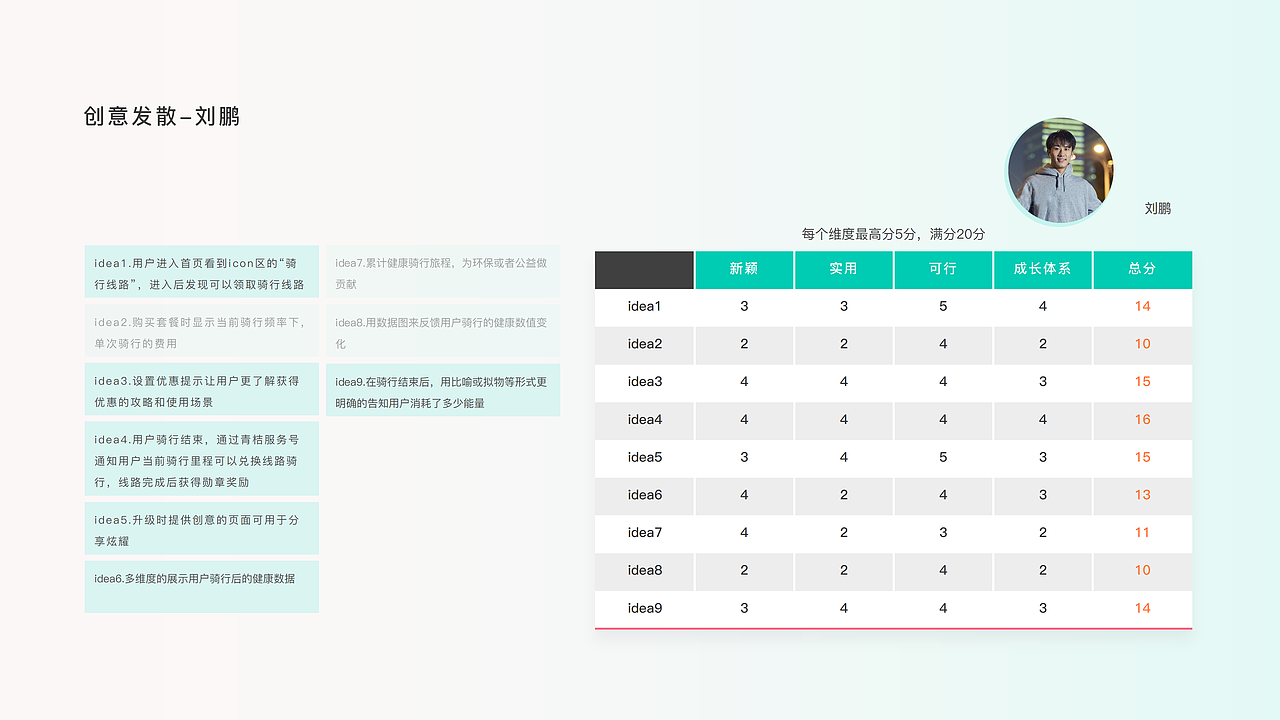Select the idea9 row label
This screenshot has height=720, width=1280.
(644, 608)
